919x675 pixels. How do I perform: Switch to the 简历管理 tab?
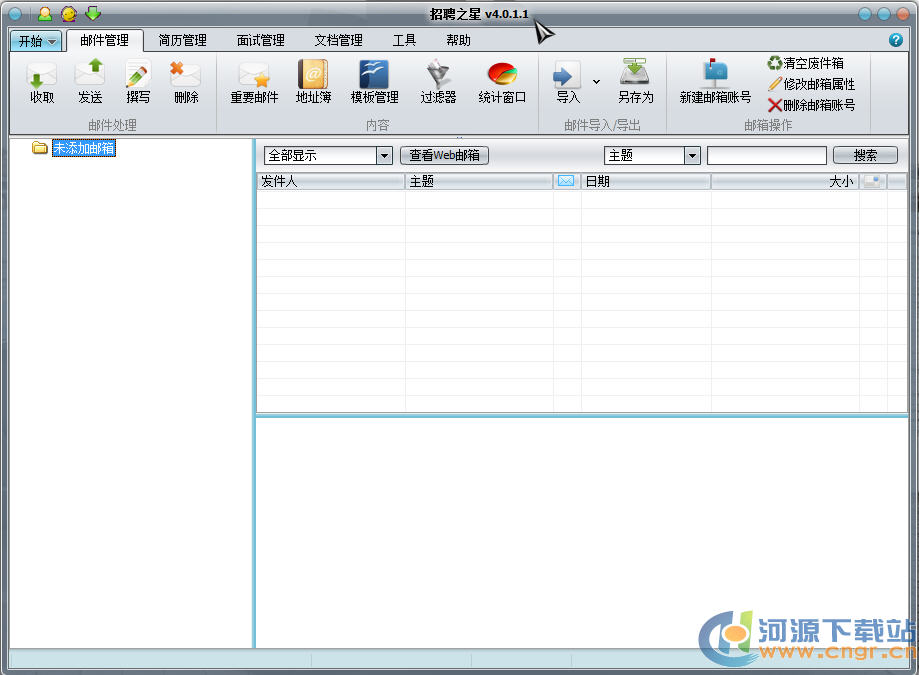[182, 41]
